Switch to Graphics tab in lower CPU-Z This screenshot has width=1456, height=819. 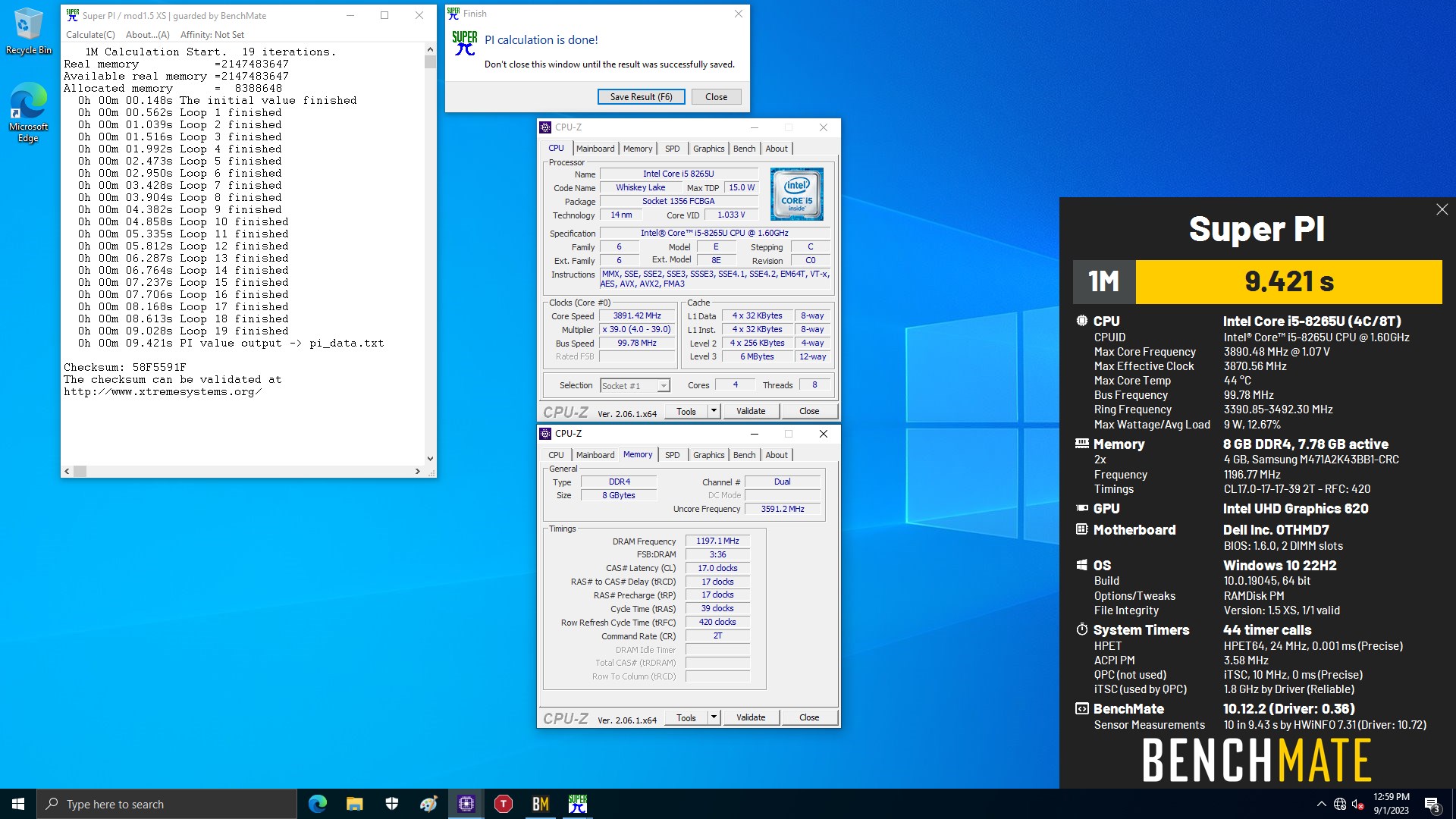tap(709, 455)
